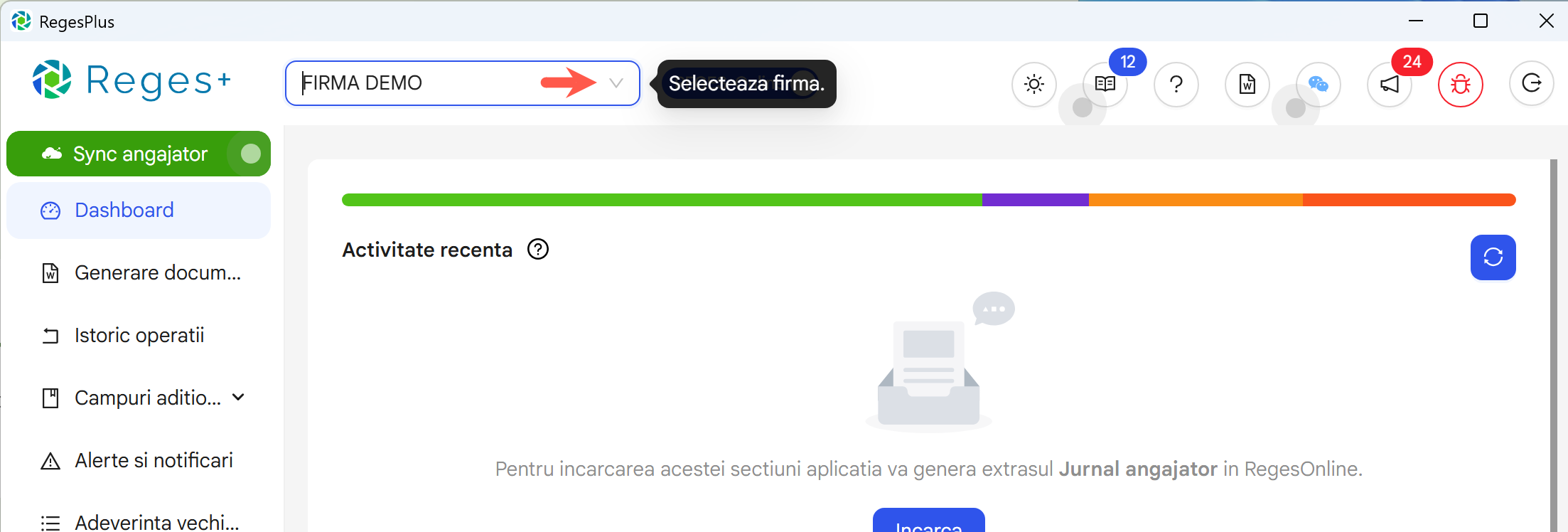Open the book guide icon with badge 12
This screenshot has height=532, width=1568.
[1105, 85]
